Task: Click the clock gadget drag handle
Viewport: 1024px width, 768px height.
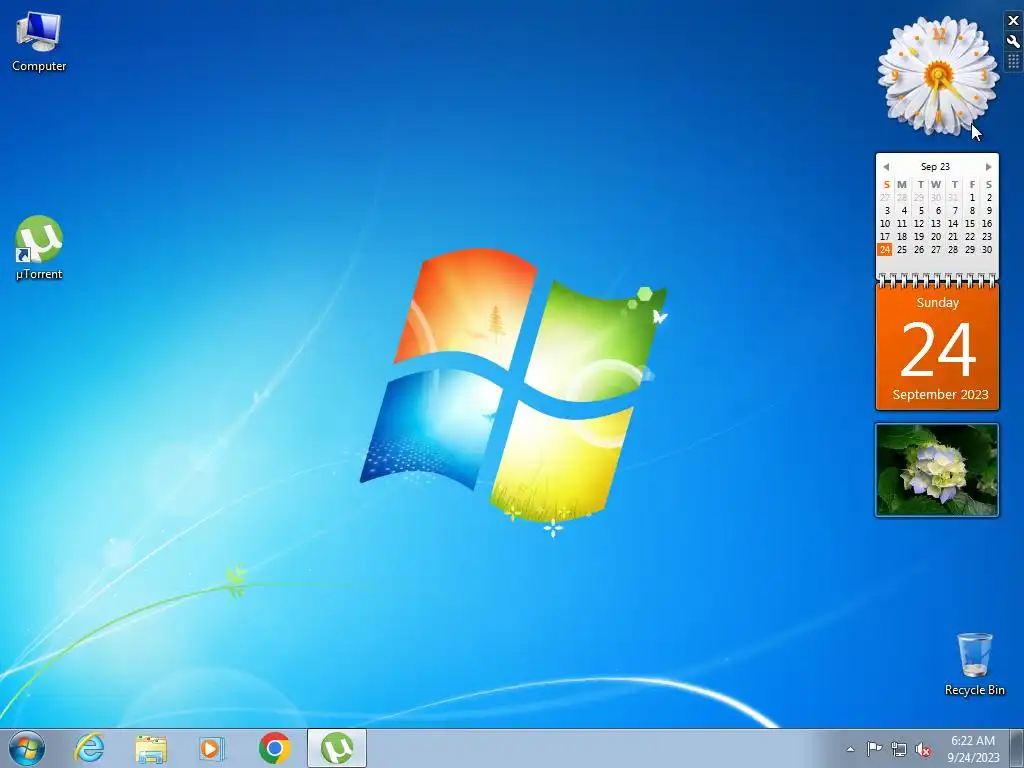Action: pos(1014,61)
